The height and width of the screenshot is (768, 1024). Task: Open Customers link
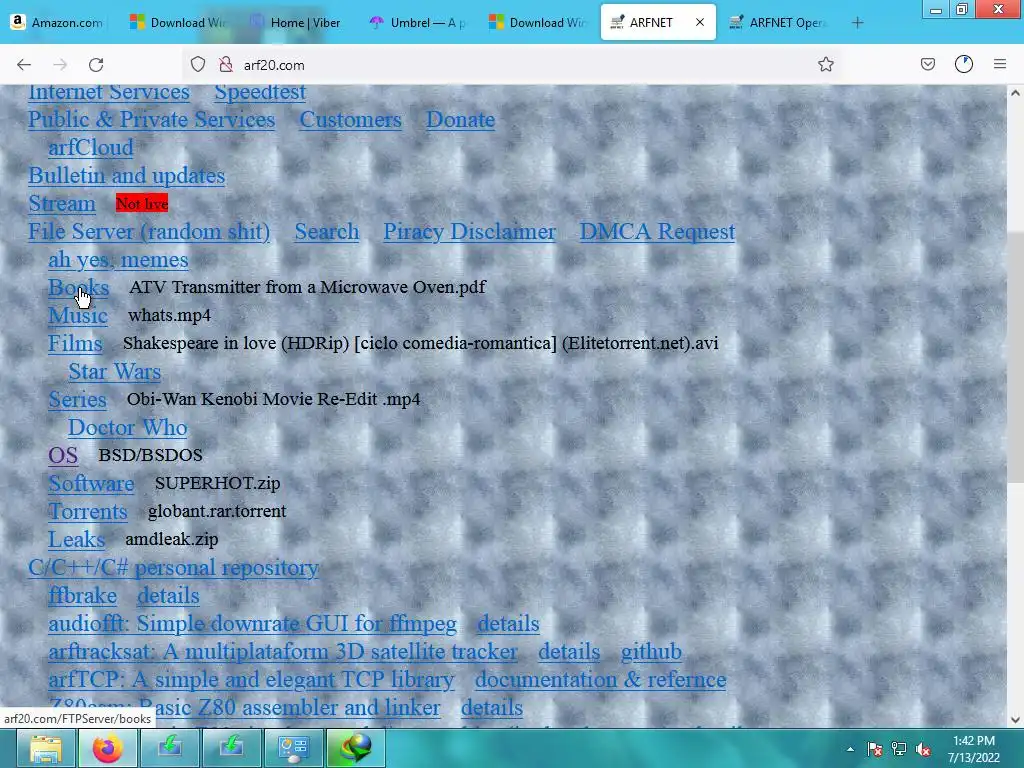(x=351, y=120)
